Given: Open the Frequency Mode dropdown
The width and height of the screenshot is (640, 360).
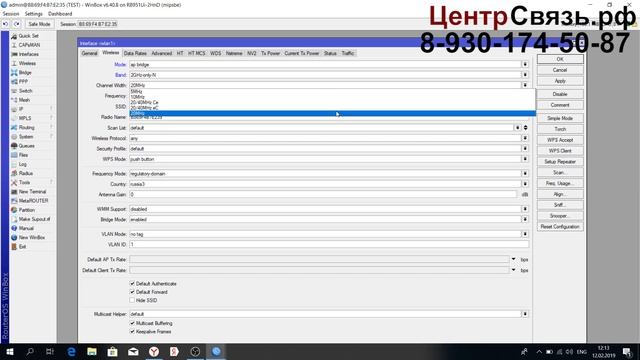Looking at the screenshot, I should (525, 173).
